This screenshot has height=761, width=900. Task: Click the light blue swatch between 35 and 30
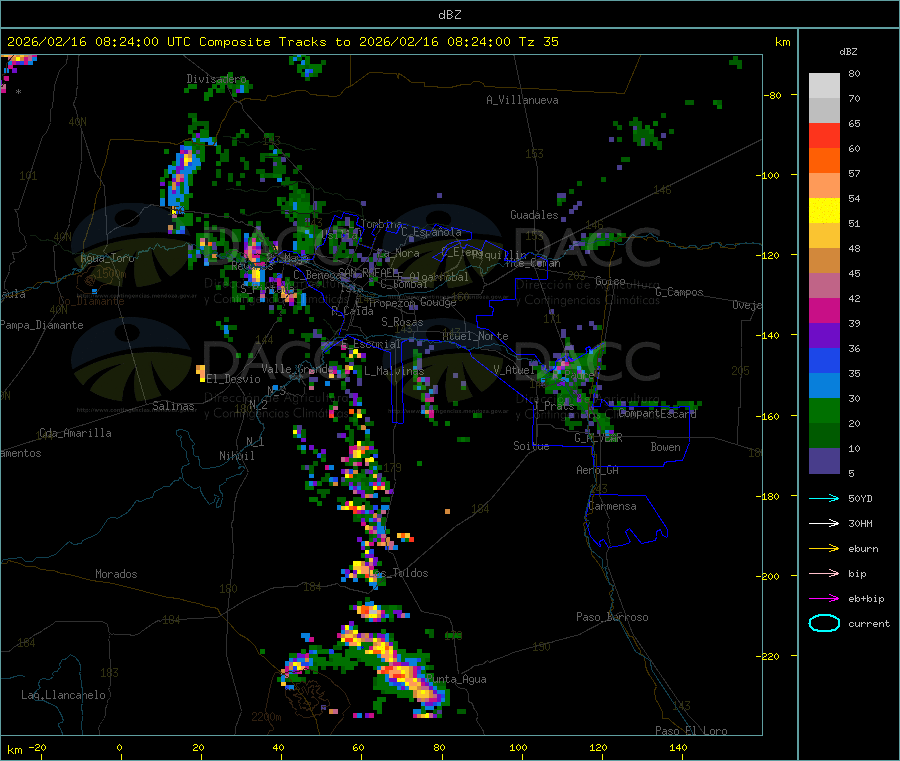(x=824, y=386)
